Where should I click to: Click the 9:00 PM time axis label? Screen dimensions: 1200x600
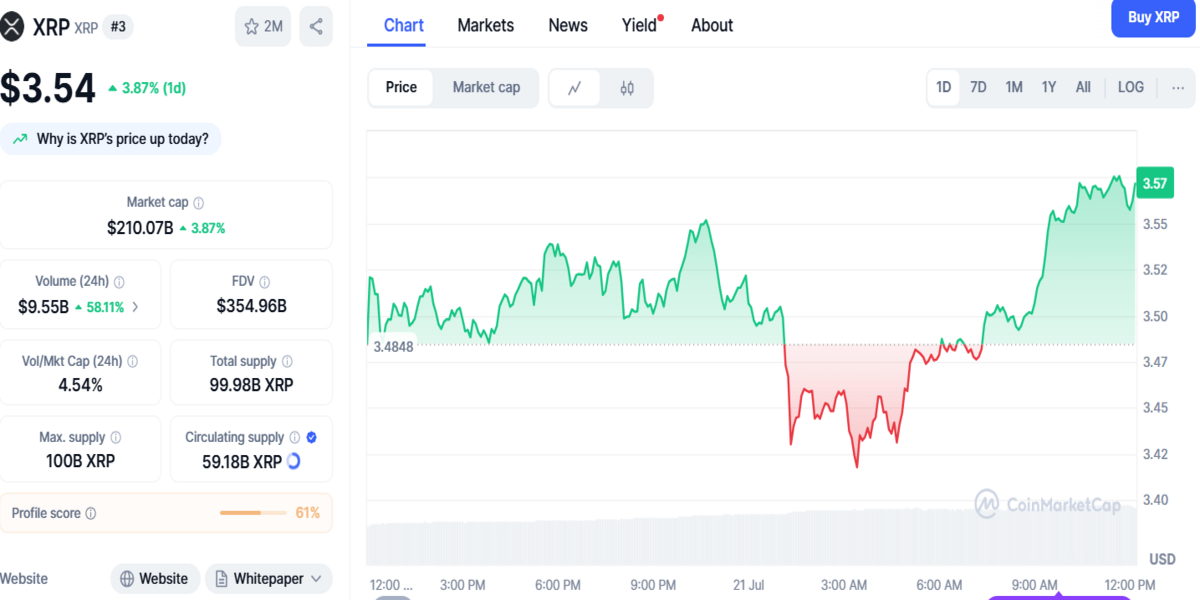pos(653,584)
